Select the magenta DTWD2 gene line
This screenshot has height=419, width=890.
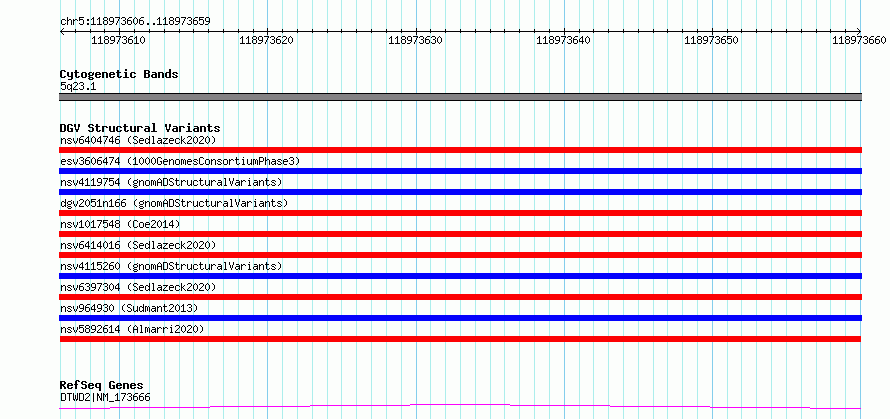[460, 407]
